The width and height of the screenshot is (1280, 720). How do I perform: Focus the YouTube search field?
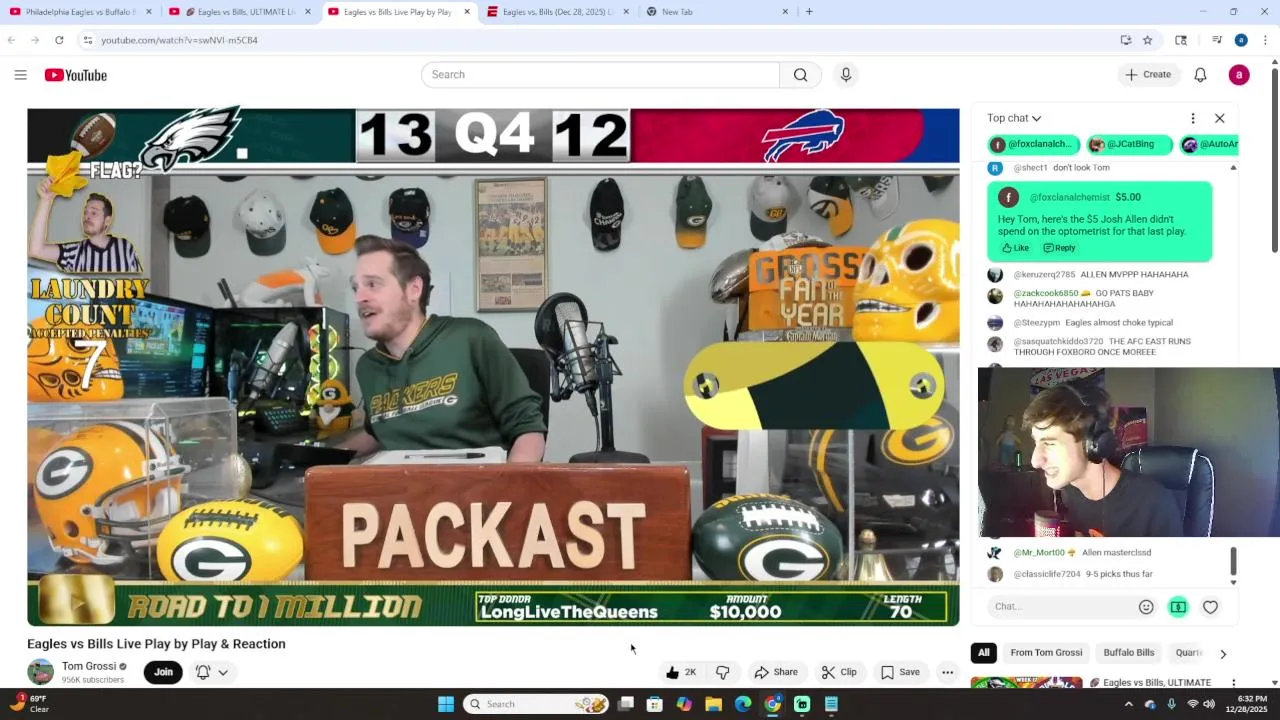[600, 75]
